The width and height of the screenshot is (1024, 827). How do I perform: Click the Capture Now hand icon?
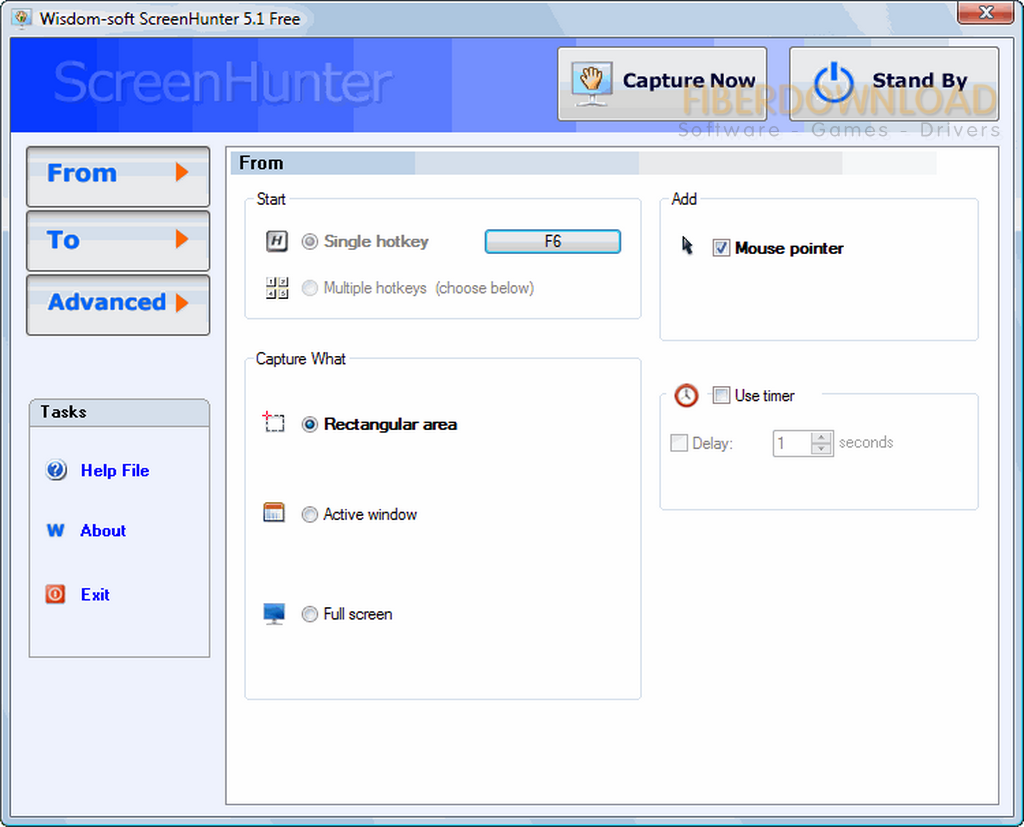(x=592, y=84)
